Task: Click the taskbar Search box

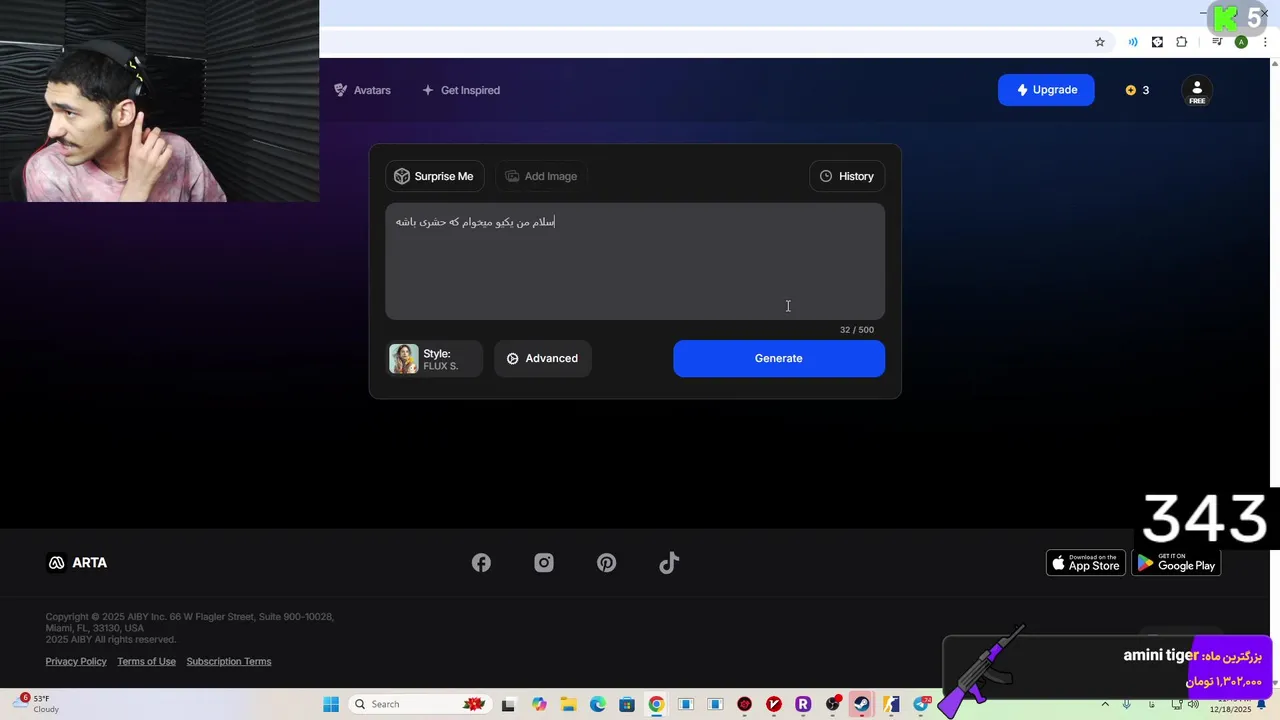Action: [420, 704]
